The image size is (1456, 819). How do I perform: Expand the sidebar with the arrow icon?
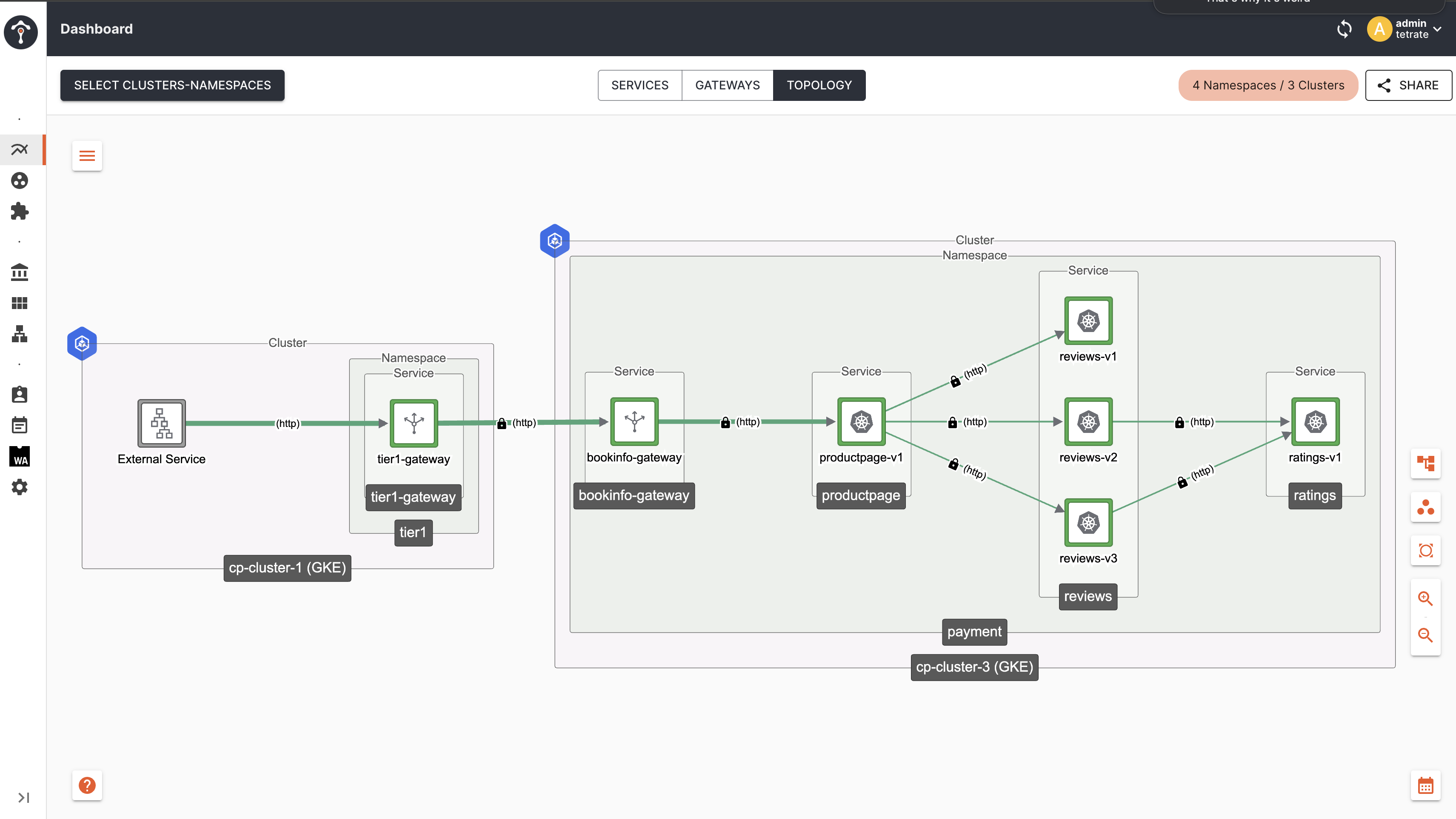point(23,798)
